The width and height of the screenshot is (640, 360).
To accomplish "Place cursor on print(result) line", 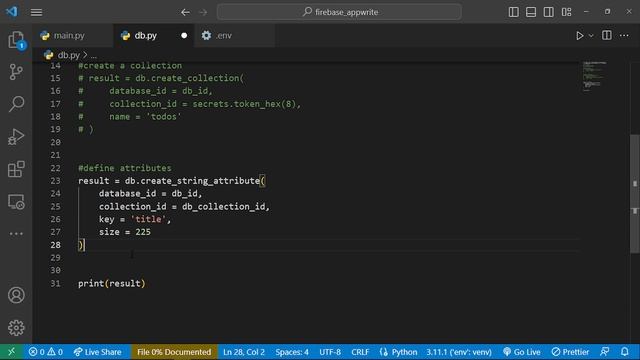I will tap(111, 283).
